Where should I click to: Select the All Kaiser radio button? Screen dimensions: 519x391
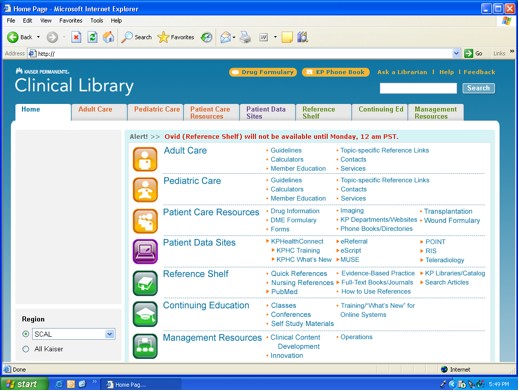(25, 349)
